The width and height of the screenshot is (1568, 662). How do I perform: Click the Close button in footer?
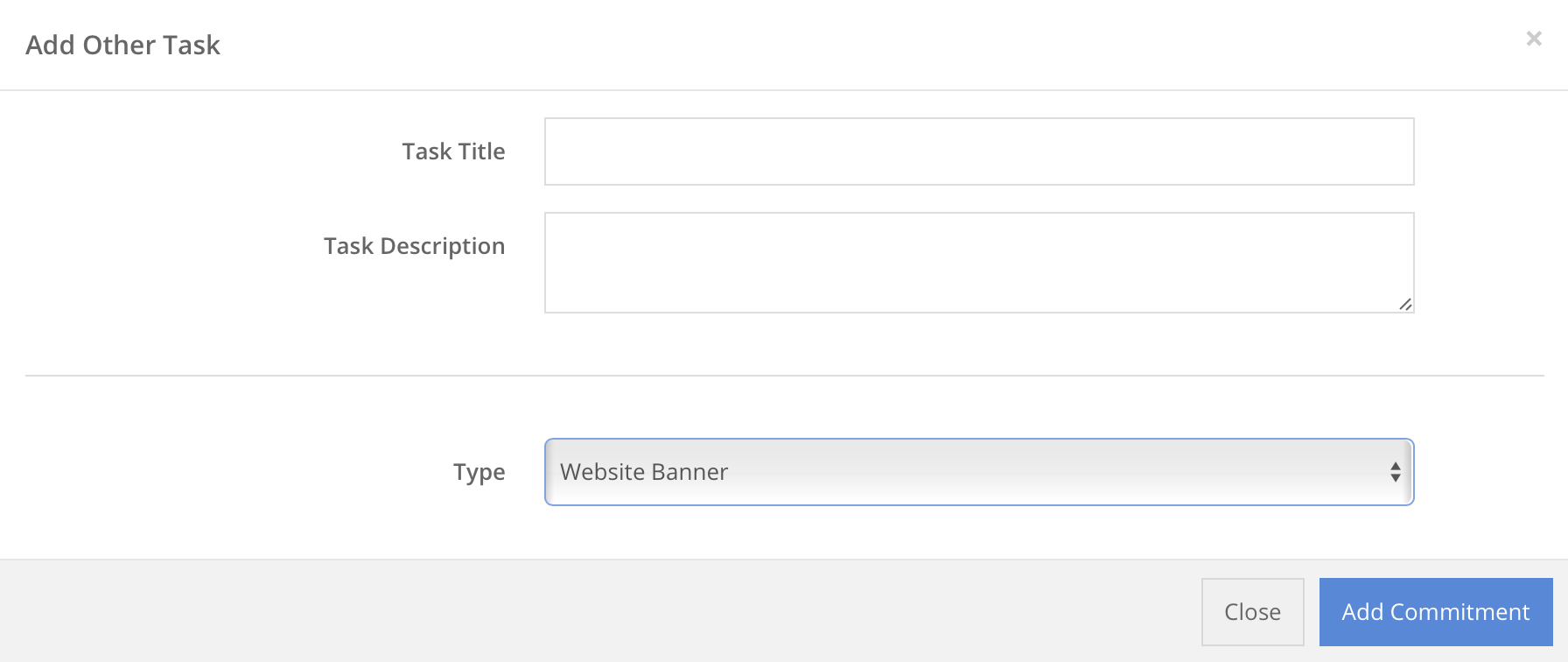point(1252,612)
